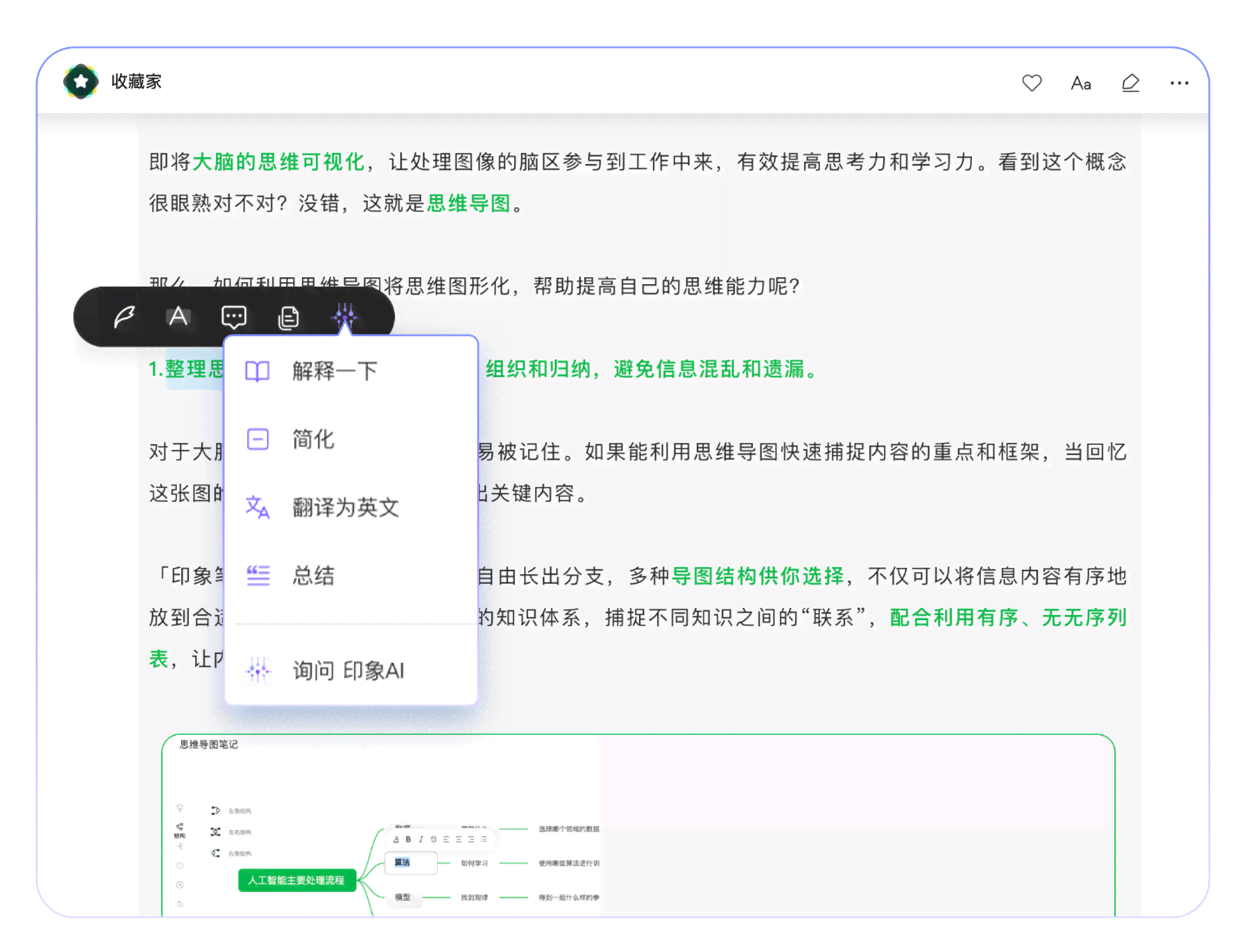Click the minus-box icon beside 简化
1246x952 pixels.
pyautogui.click(x=258, y=439)
